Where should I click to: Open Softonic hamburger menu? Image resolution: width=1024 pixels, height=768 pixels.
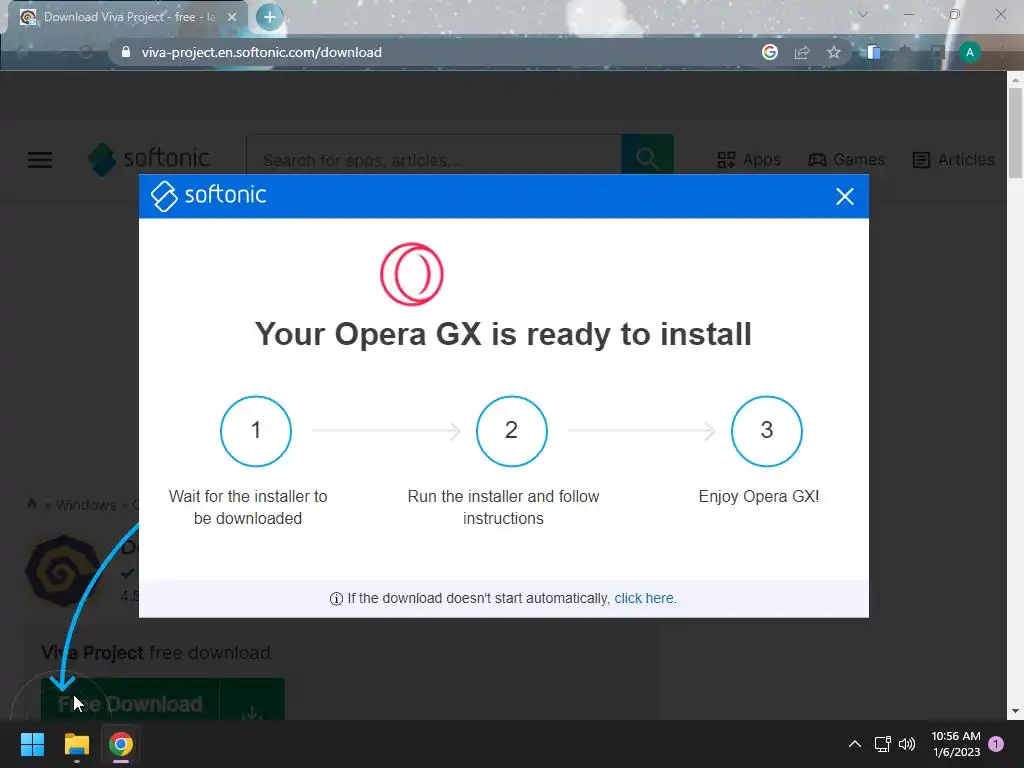point(40,159)
